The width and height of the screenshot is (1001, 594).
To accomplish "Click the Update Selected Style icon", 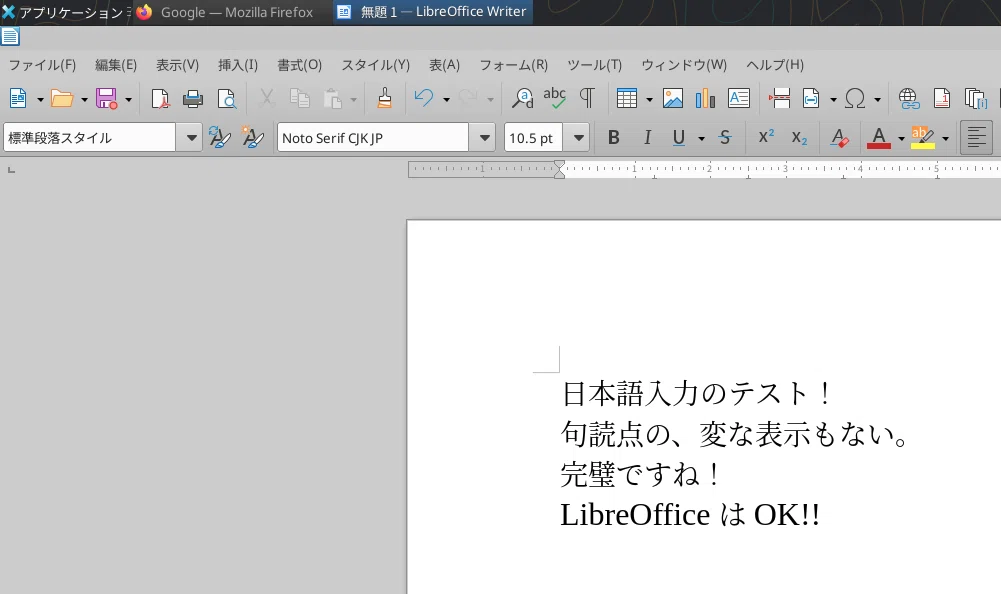I will [220, 137].
